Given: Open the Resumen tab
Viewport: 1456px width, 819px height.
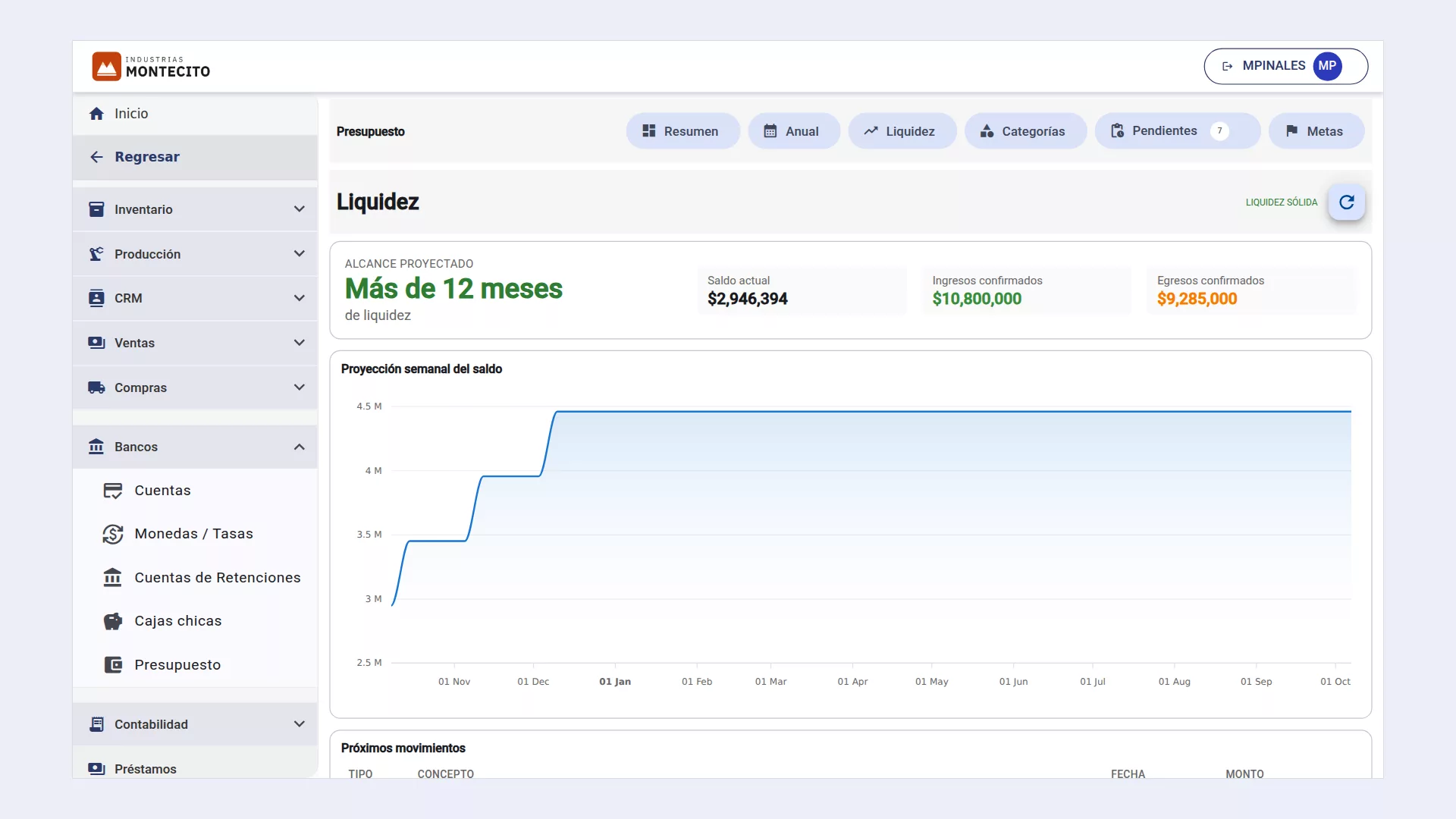Looking at the screenshot, I should pyautogui.click(x=682, y=131).
